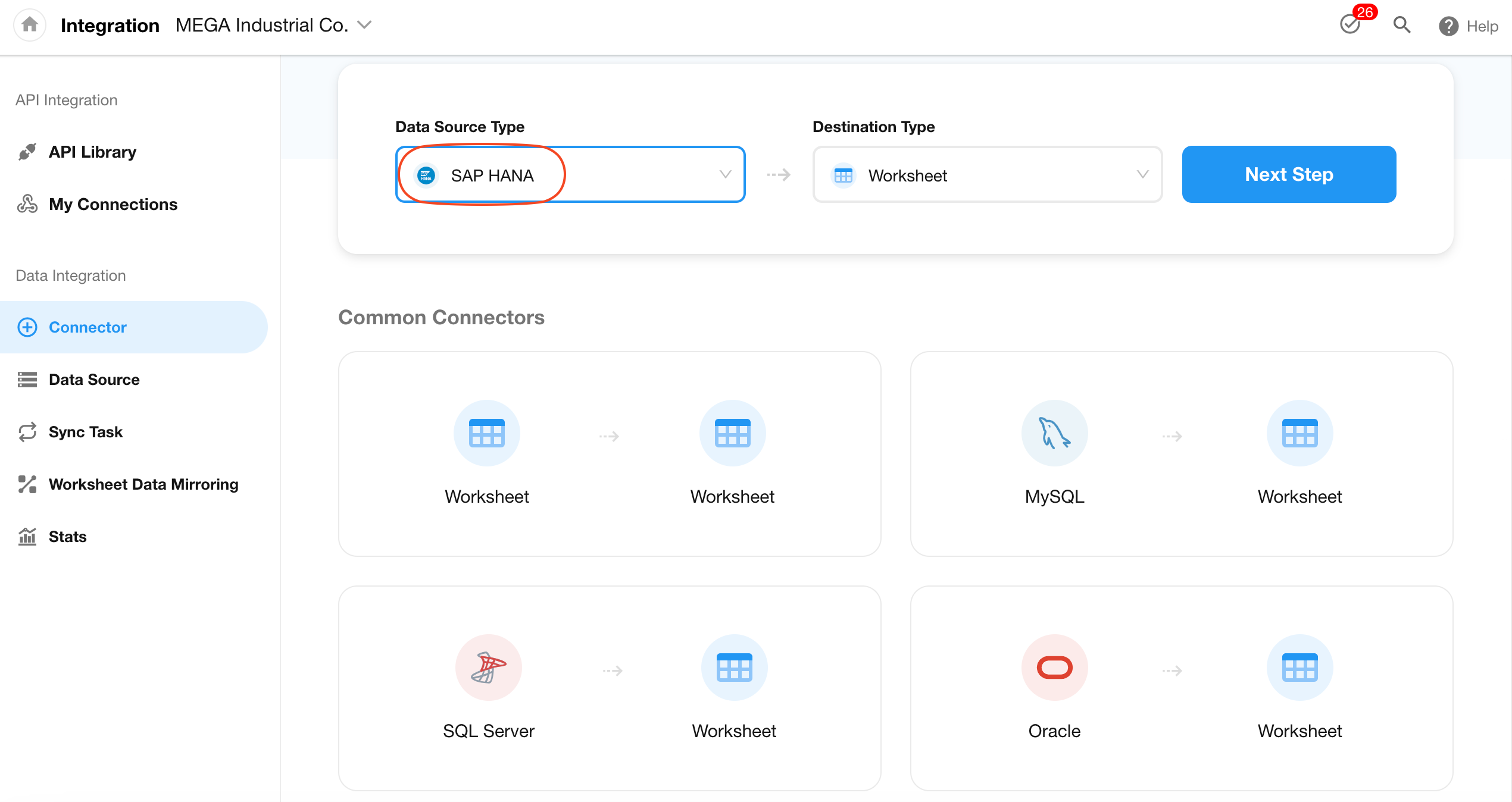Viewport: 1512px width, 802px height.
Task: Click the SQL Server icon
Action: pos(489,668)
